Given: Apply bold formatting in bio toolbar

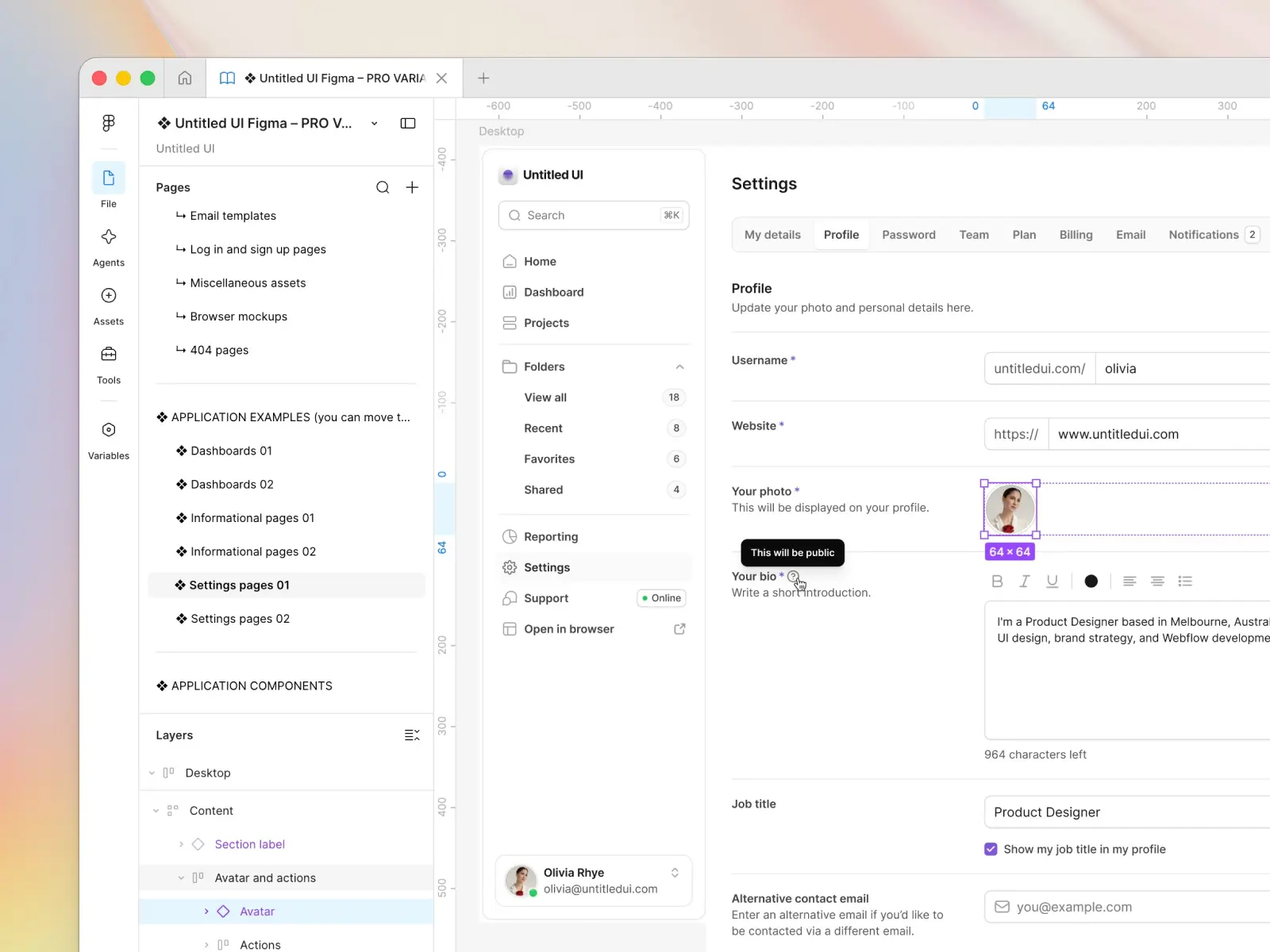Looking at the screenshot, I should [998, 582].
